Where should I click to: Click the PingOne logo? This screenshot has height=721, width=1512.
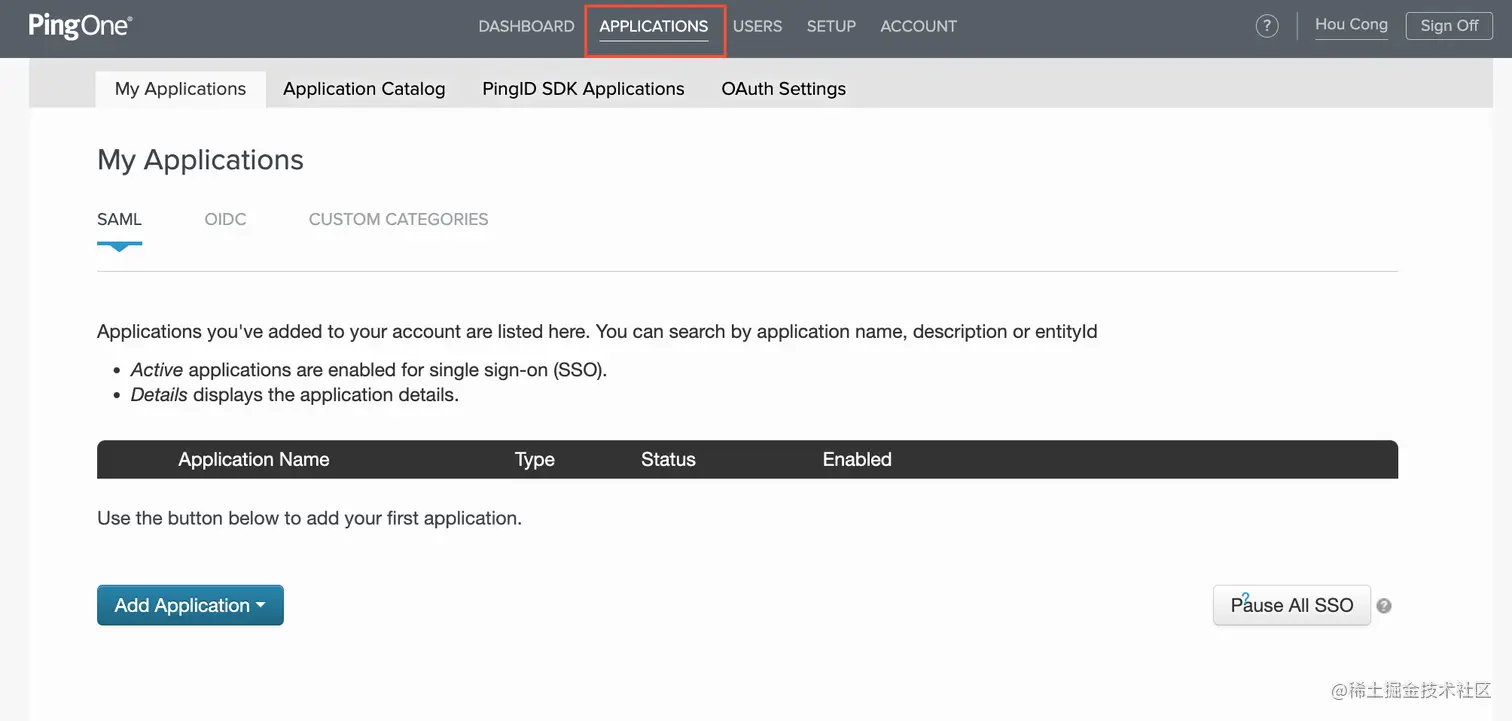coord(80,26)
